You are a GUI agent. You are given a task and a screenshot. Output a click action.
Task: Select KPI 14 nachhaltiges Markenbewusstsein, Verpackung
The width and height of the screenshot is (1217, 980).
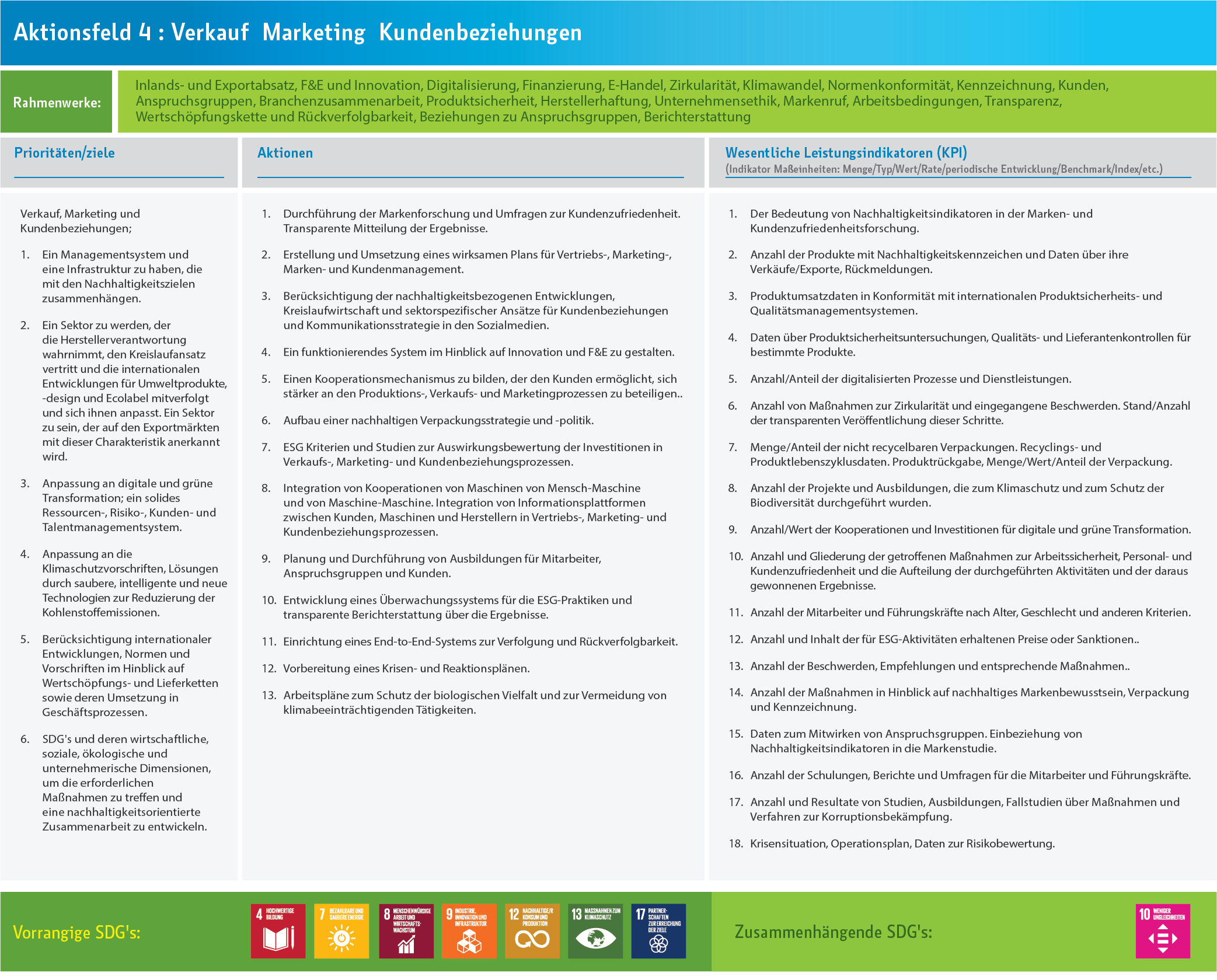click(958, 700)
